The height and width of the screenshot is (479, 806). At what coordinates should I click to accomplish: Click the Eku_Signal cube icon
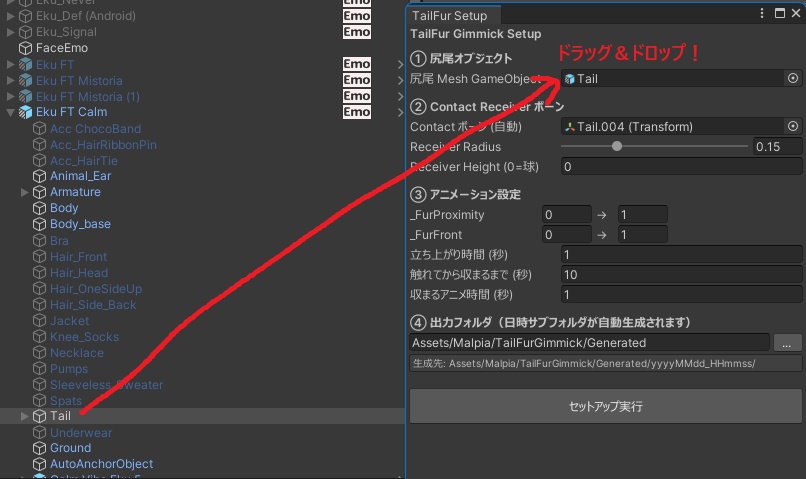click(25, 32)
